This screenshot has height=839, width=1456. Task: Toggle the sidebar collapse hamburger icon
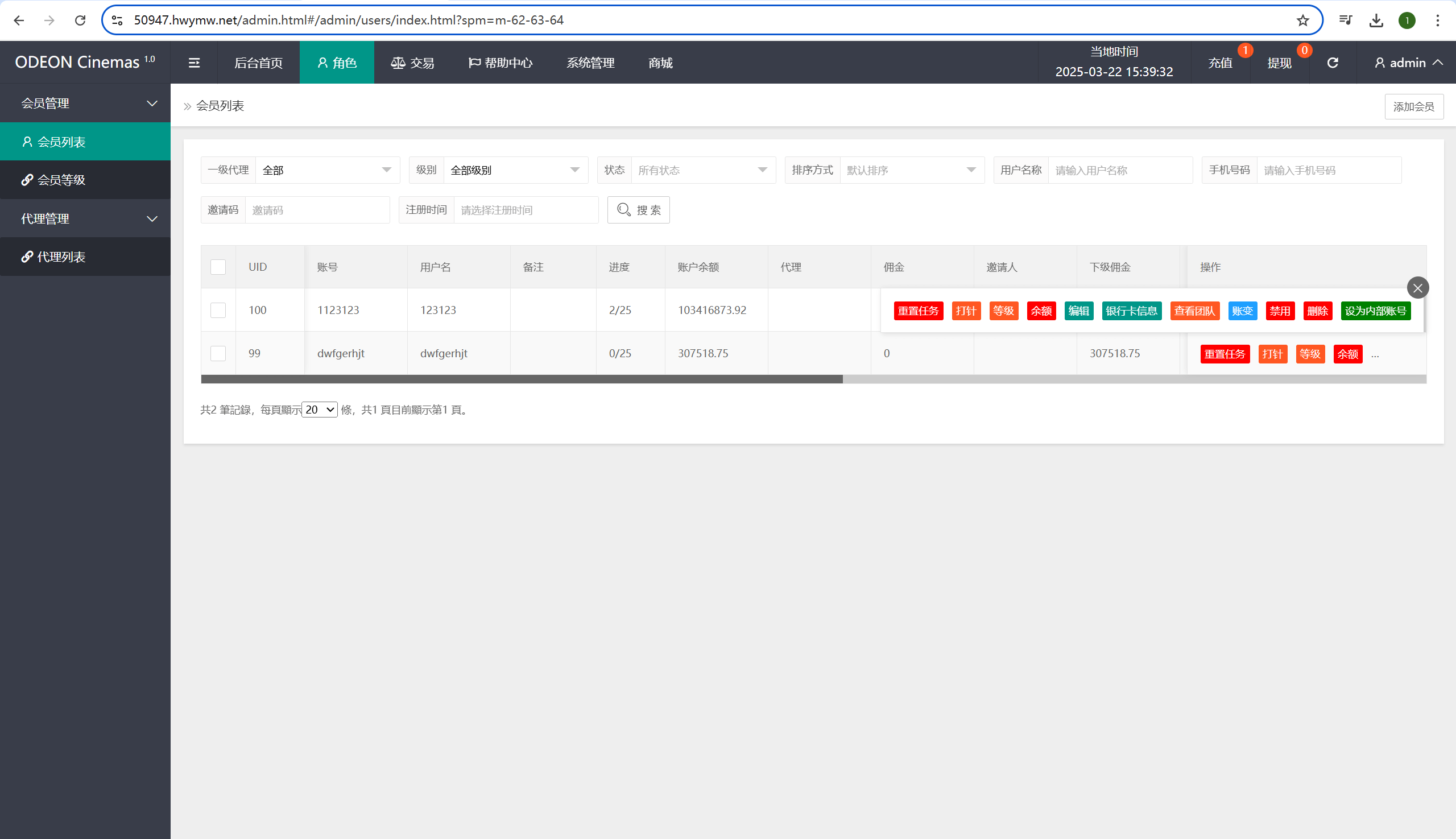(194, 63)
